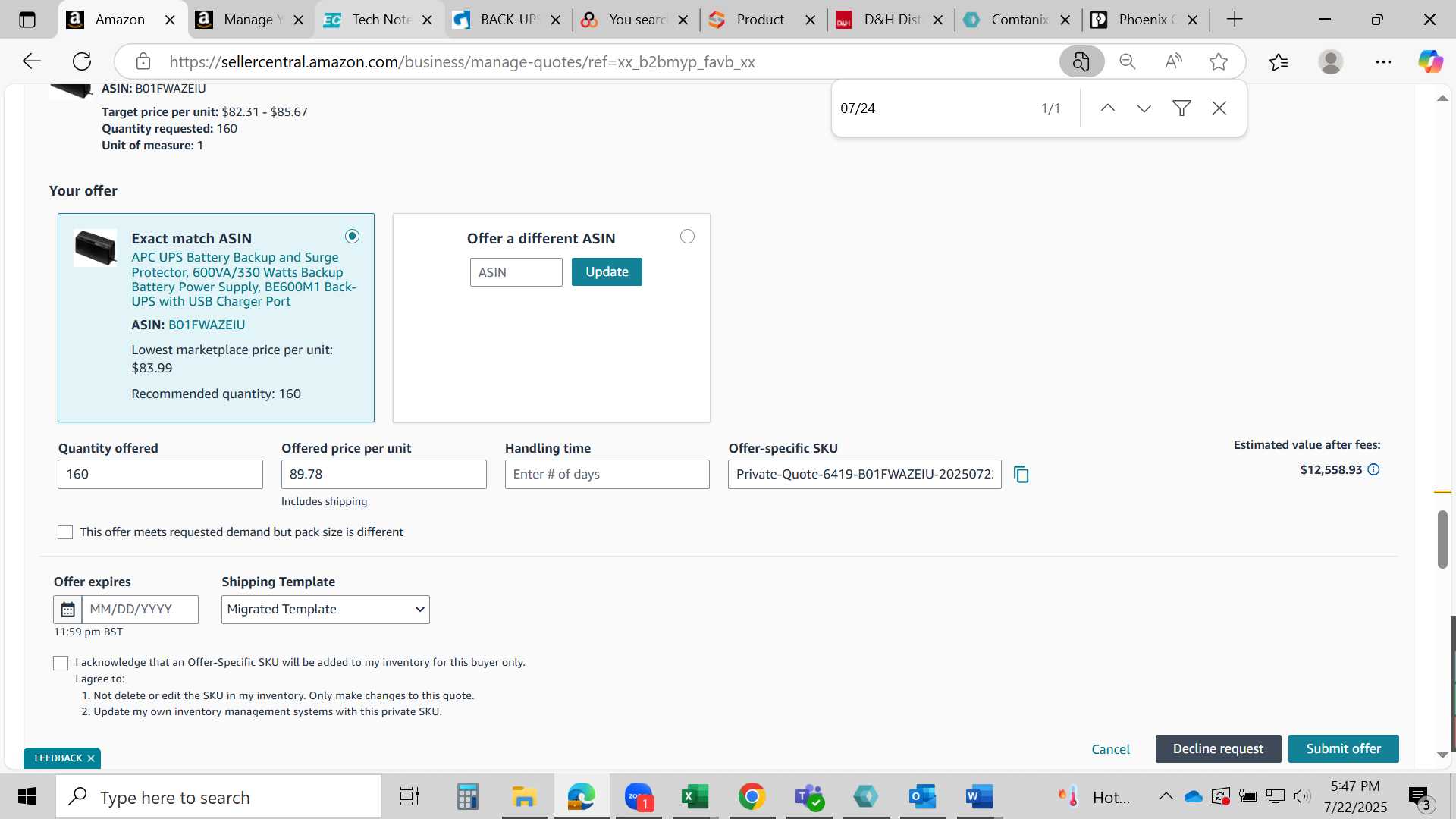Open the taskbar notification center

pos(1420,797)
